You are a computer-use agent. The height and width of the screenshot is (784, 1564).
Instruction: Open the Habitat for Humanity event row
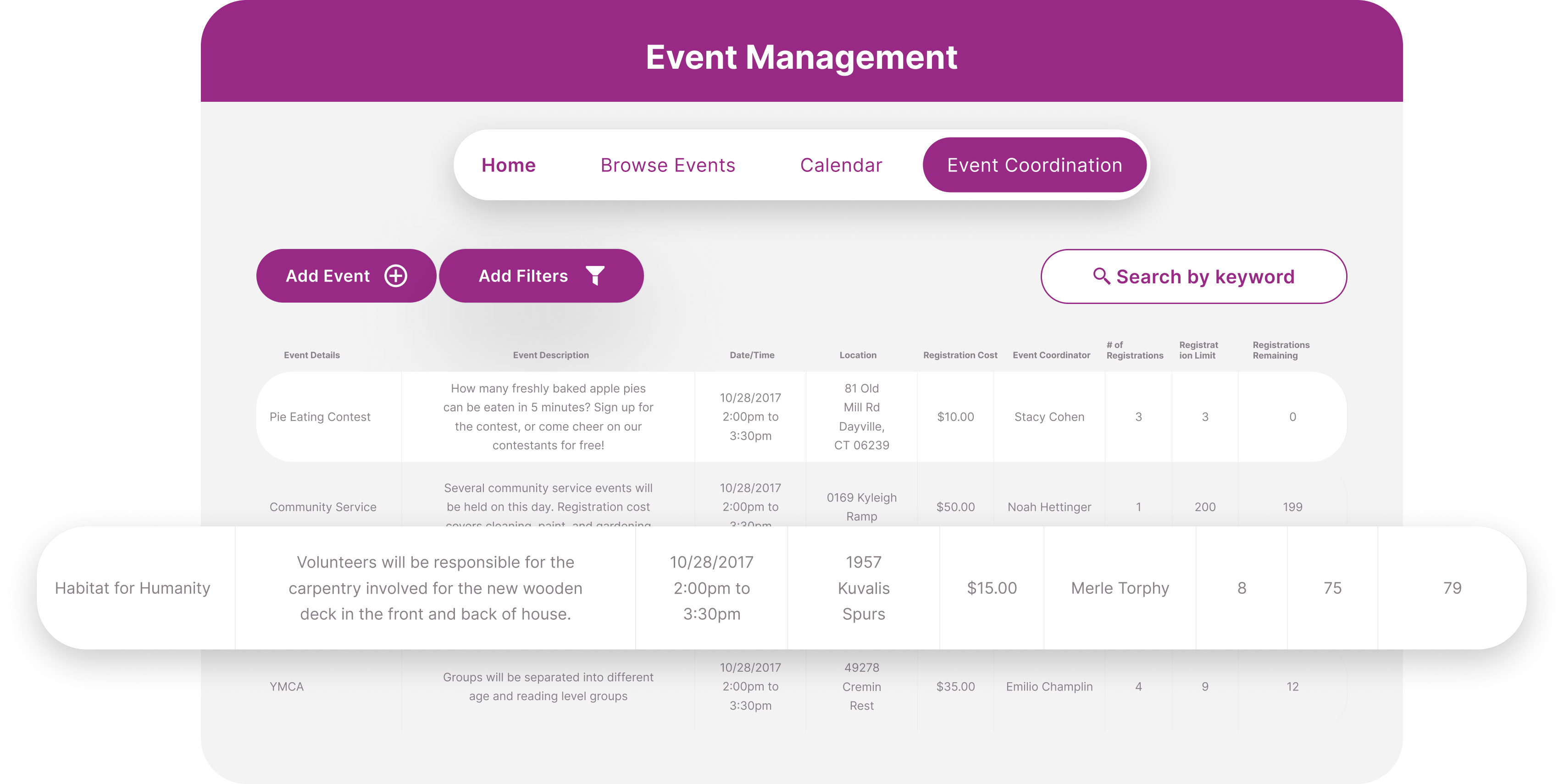pyautogui.click(x=133, y=588)
